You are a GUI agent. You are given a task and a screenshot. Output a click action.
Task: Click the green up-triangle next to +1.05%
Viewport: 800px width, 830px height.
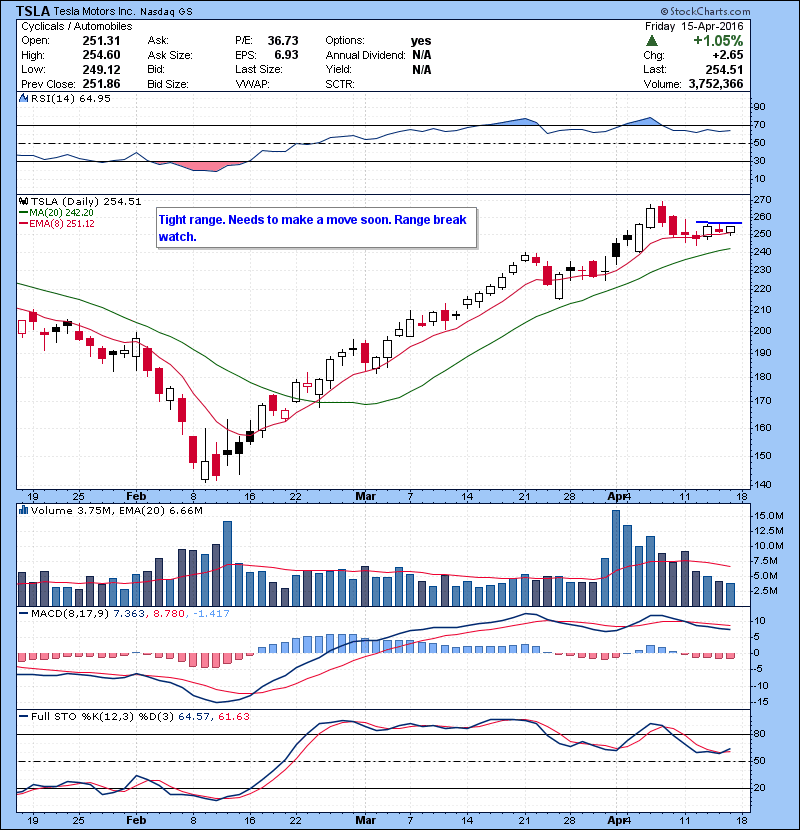click(652, 41)
